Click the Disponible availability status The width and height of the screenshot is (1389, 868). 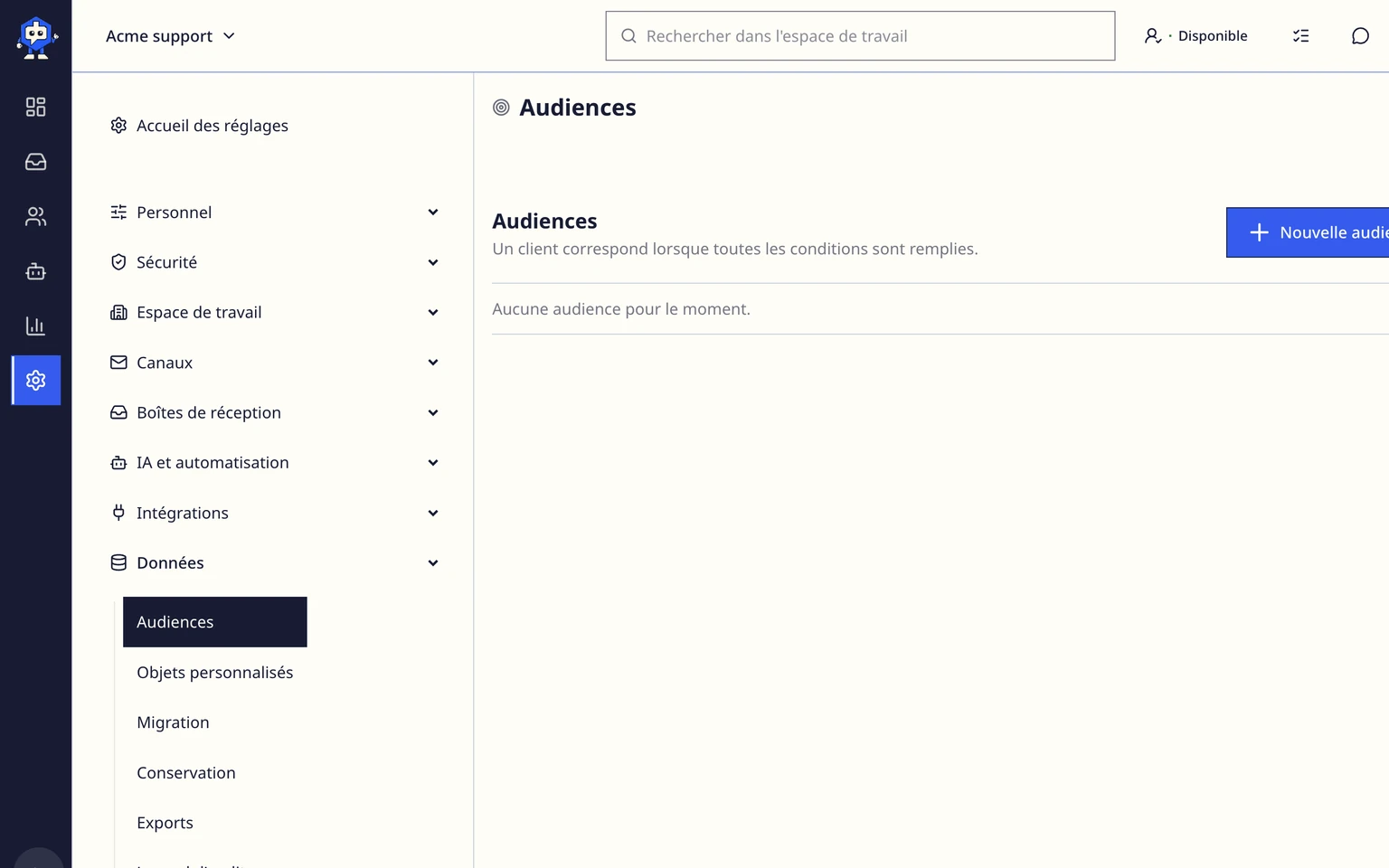click(x=1195, y=36)
